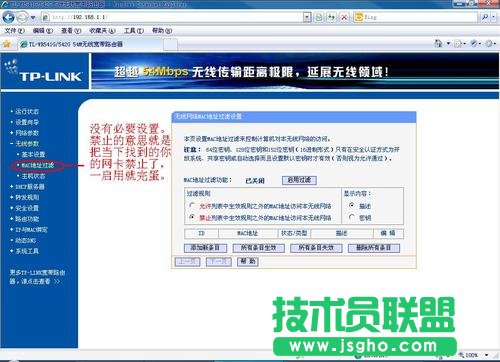This screenshot has height=362, width=500.
Task: Open the 查看 (View) menu
Action: pos(71,31)
